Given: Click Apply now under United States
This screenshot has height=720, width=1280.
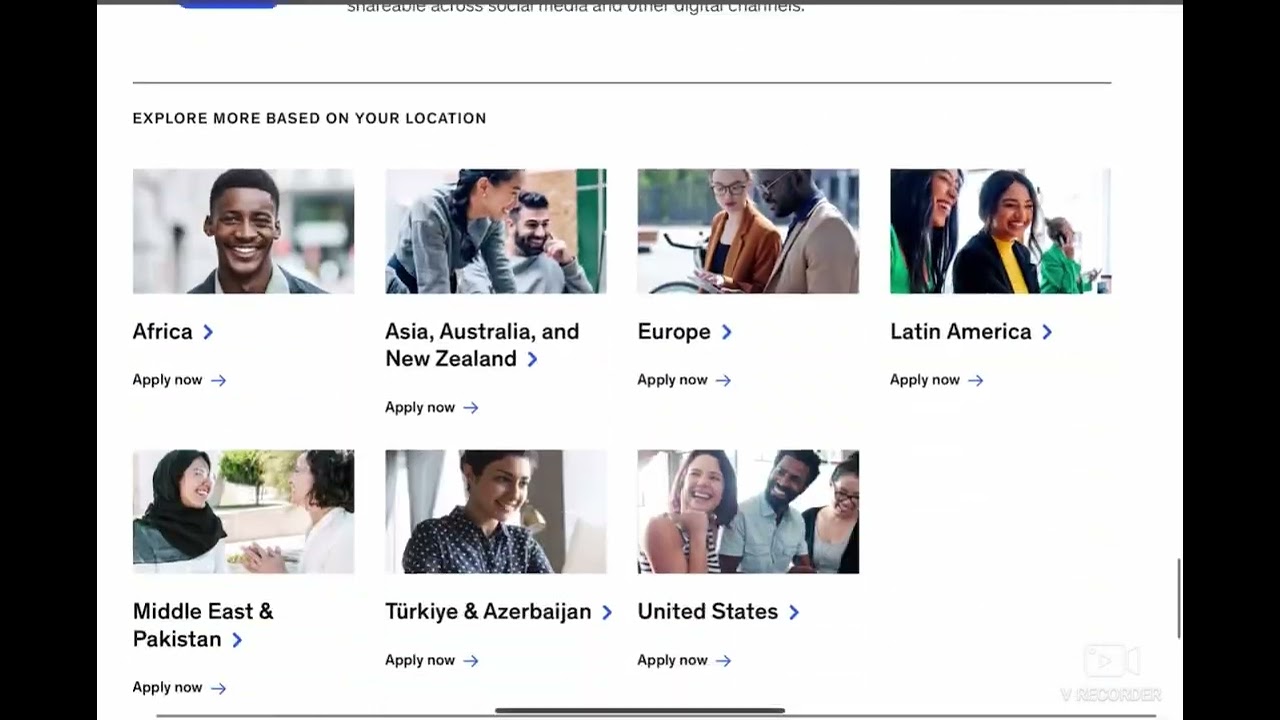Looking at the screenshot, I should click(x=672, y=660).
